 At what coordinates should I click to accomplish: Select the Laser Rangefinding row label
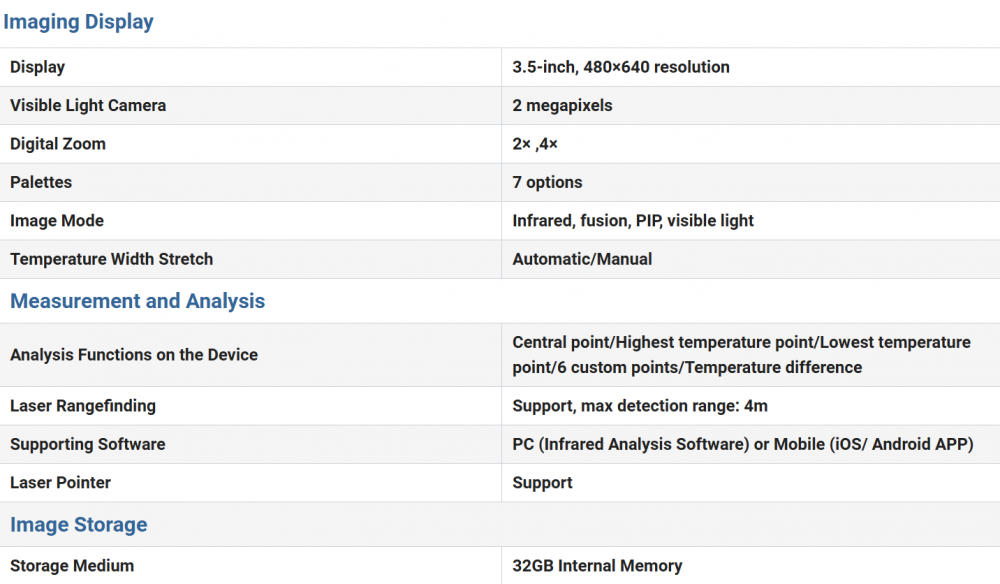click(x=83, y=406)
